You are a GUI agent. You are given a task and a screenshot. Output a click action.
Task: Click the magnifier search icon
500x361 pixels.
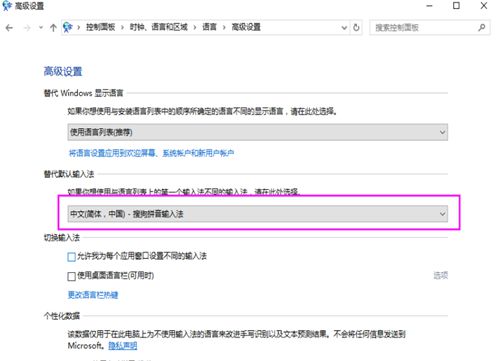482,28
